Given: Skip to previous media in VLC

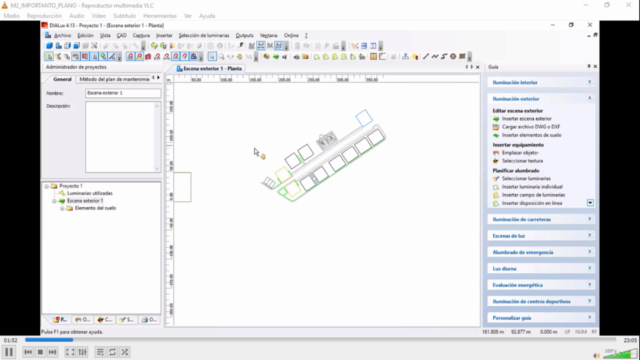Looking at the screenshot, I should tap(28, 352).
